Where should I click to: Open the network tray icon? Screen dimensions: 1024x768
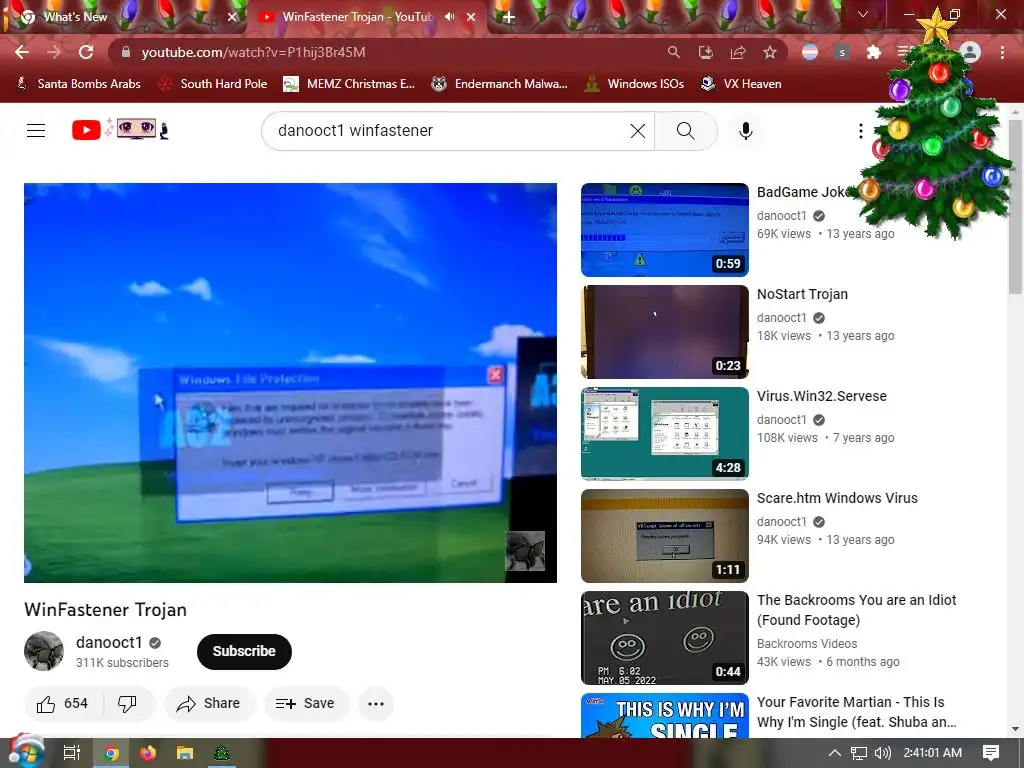[x=859, y=753]
